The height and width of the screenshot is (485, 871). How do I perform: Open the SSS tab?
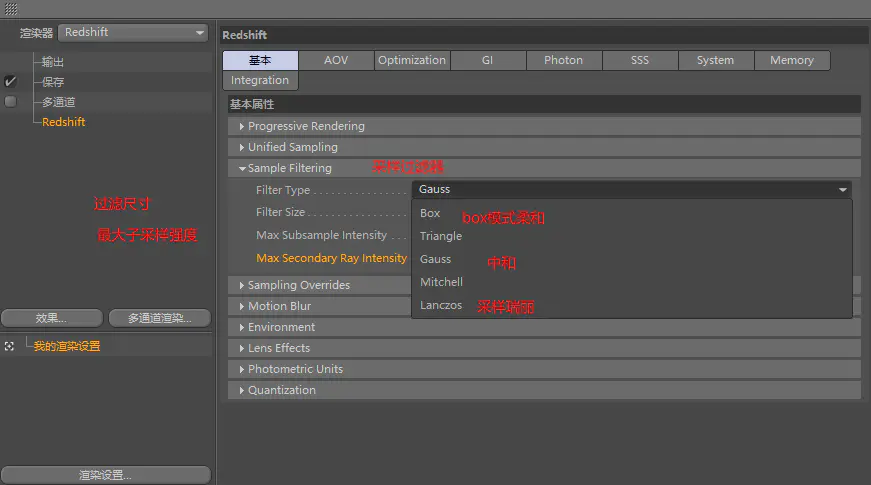coord(640,60)
